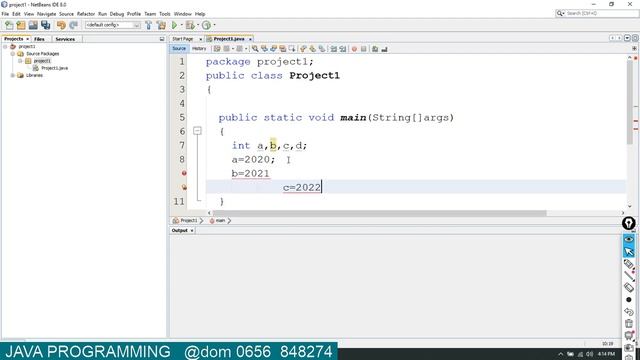Click the lightbulb icon above annotation toolbar

[629, 223]
